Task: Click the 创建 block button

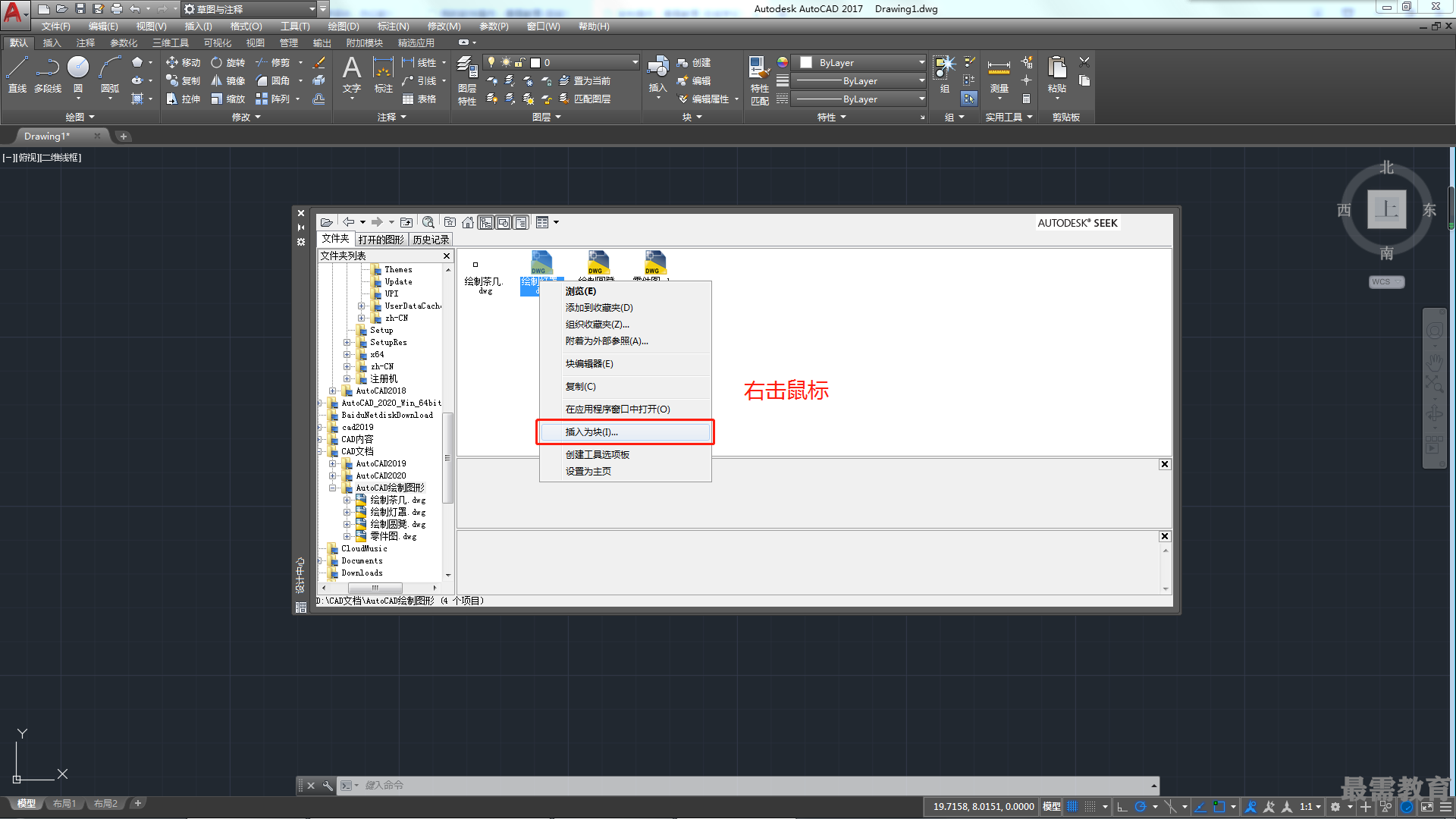Action: (693, 62)
